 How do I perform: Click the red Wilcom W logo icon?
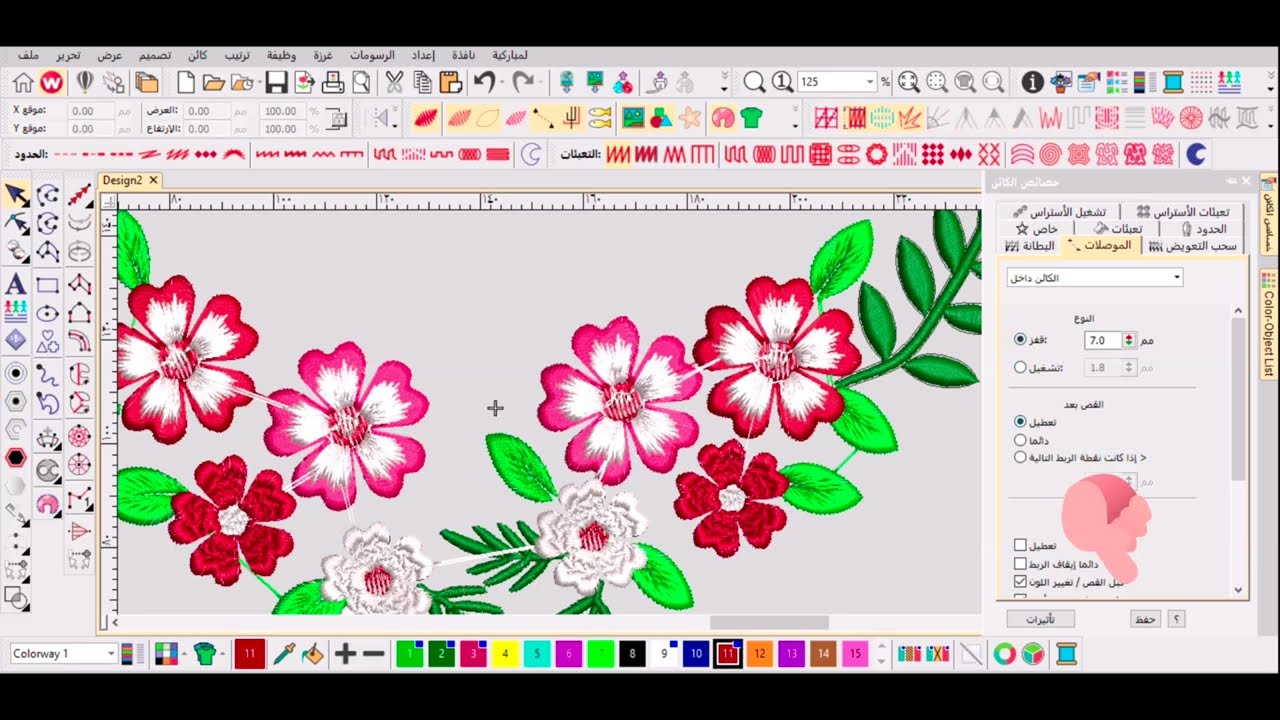point(51,82)
